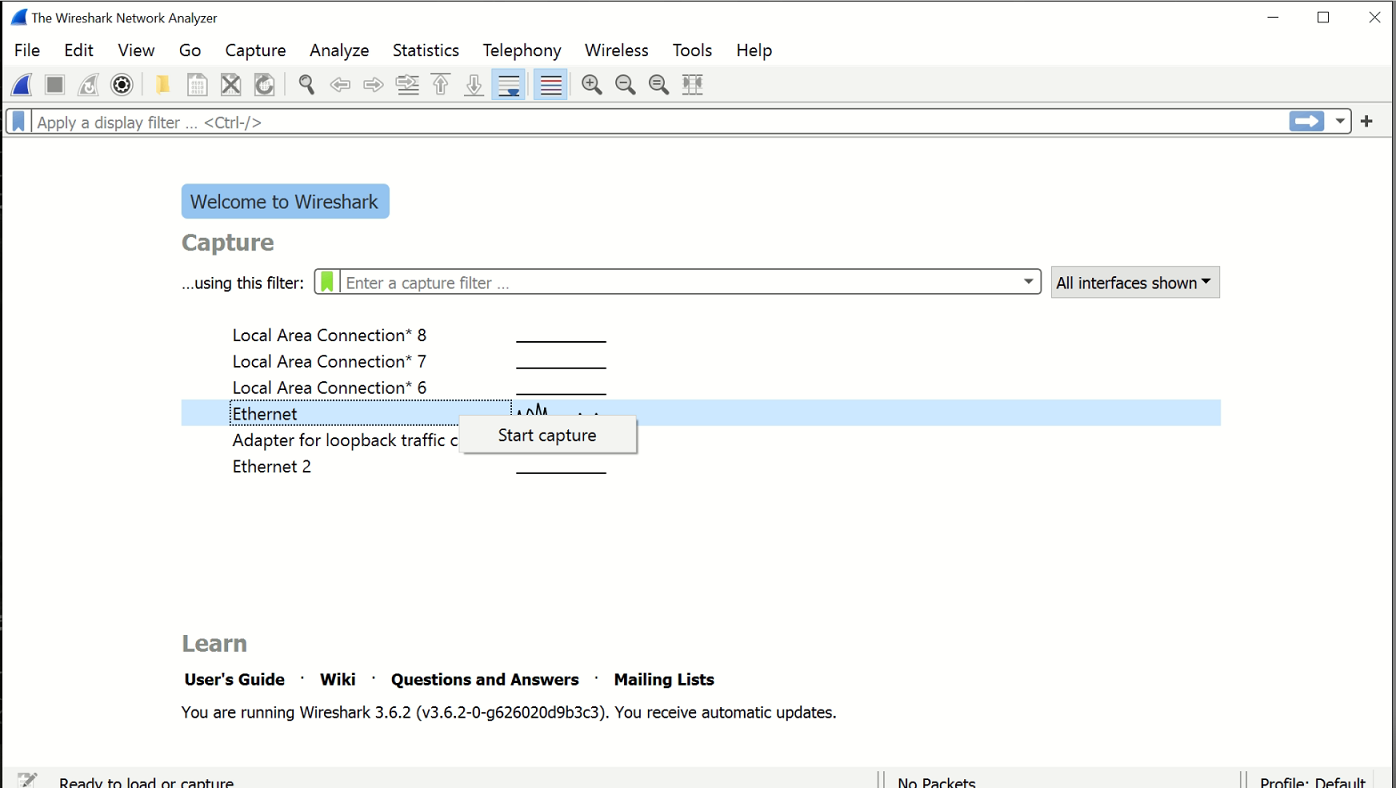The width and height of the screenshot is (1396, 788).
Task: Click the Welcome to Wireshark banner
Action: (285, 201)
